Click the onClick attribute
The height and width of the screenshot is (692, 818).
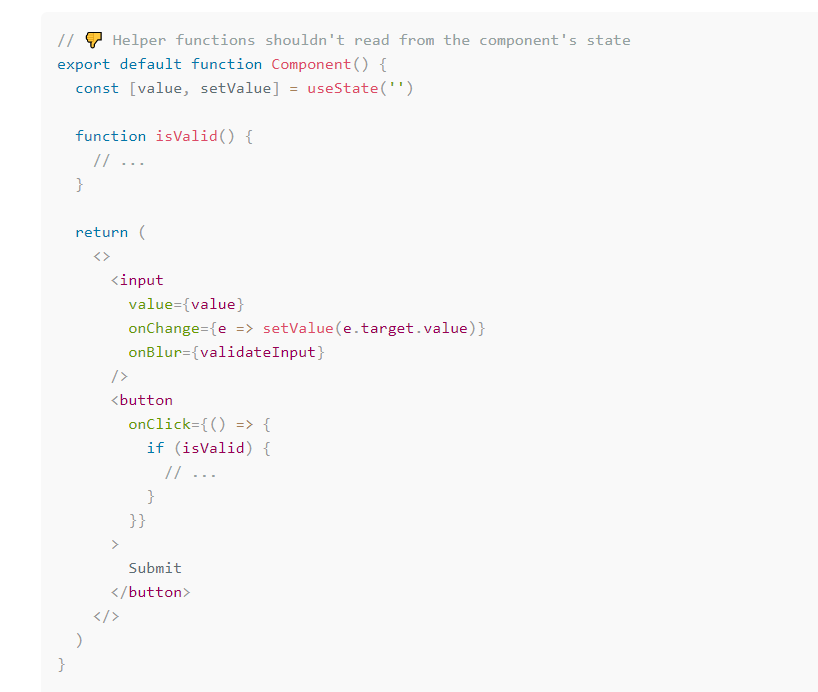pos(160,424)
